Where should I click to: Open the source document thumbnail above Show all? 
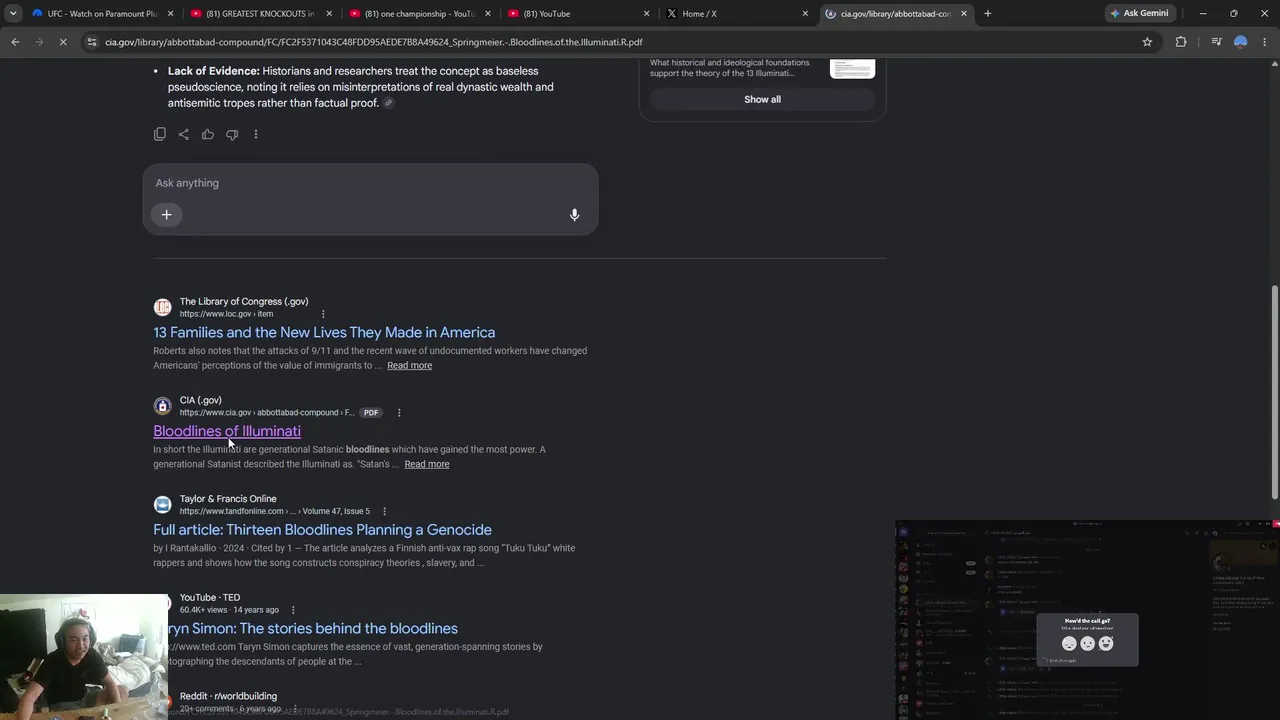(x=852, y=68)
